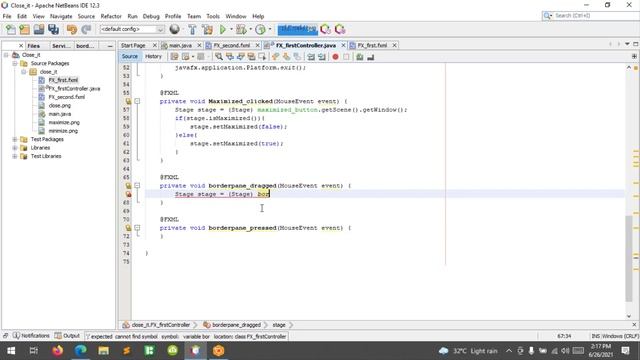
Task: Click Find Previous Occurrence editor icon
Action: 230,57
